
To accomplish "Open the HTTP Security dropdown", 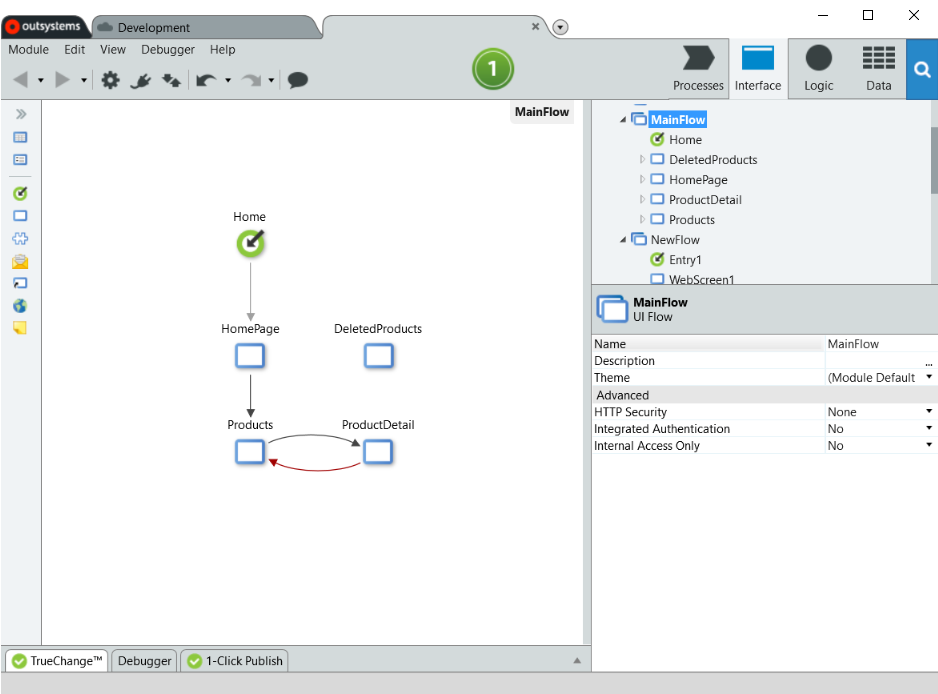I will coord(929,411).
